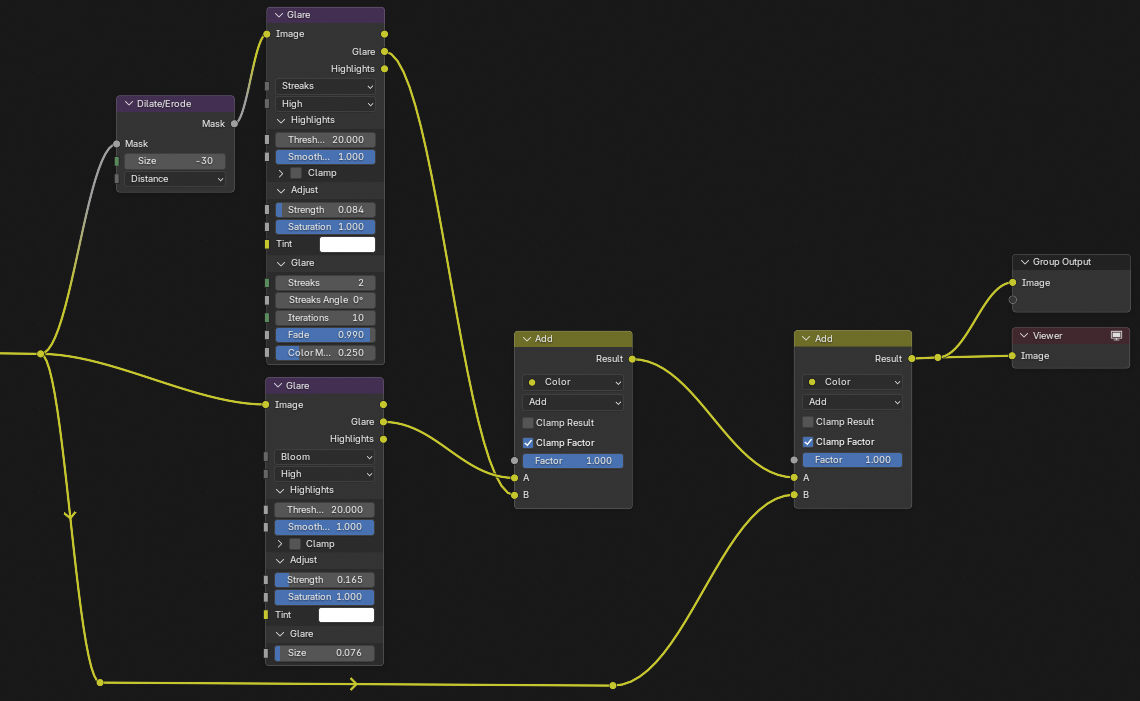1140x701 pixels.
Task: Click the Viewer node's monitor icon
Action: (1116, 336)
